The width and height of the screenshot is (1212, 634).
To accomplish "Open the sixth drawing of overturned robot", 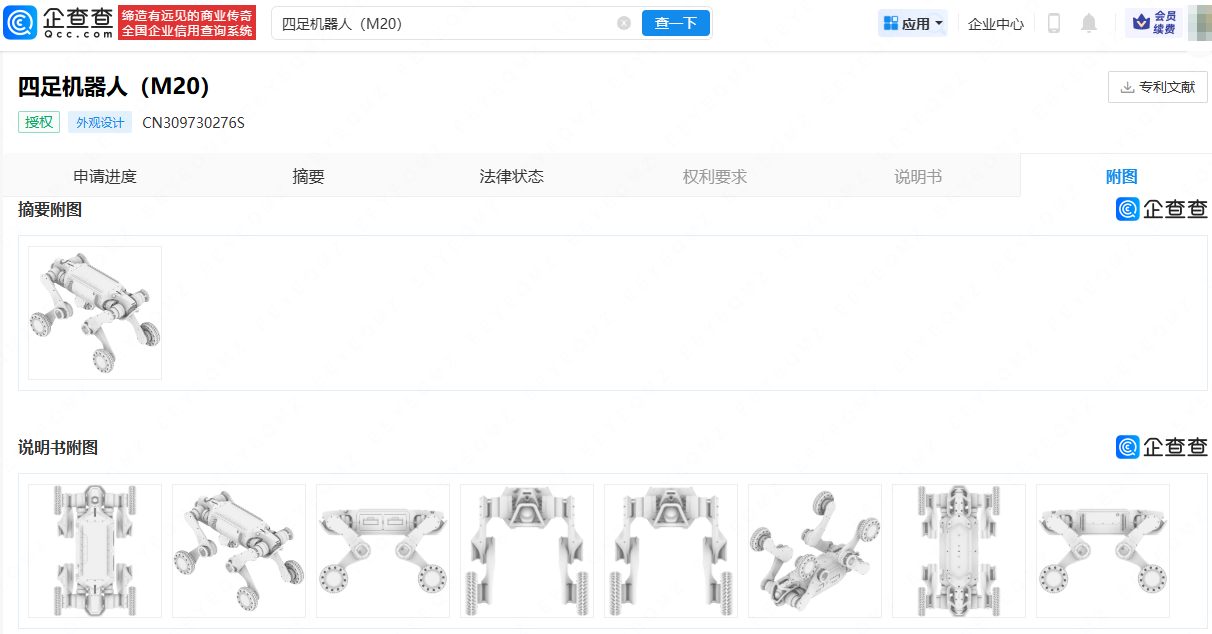I will click(x=815, y=551).
